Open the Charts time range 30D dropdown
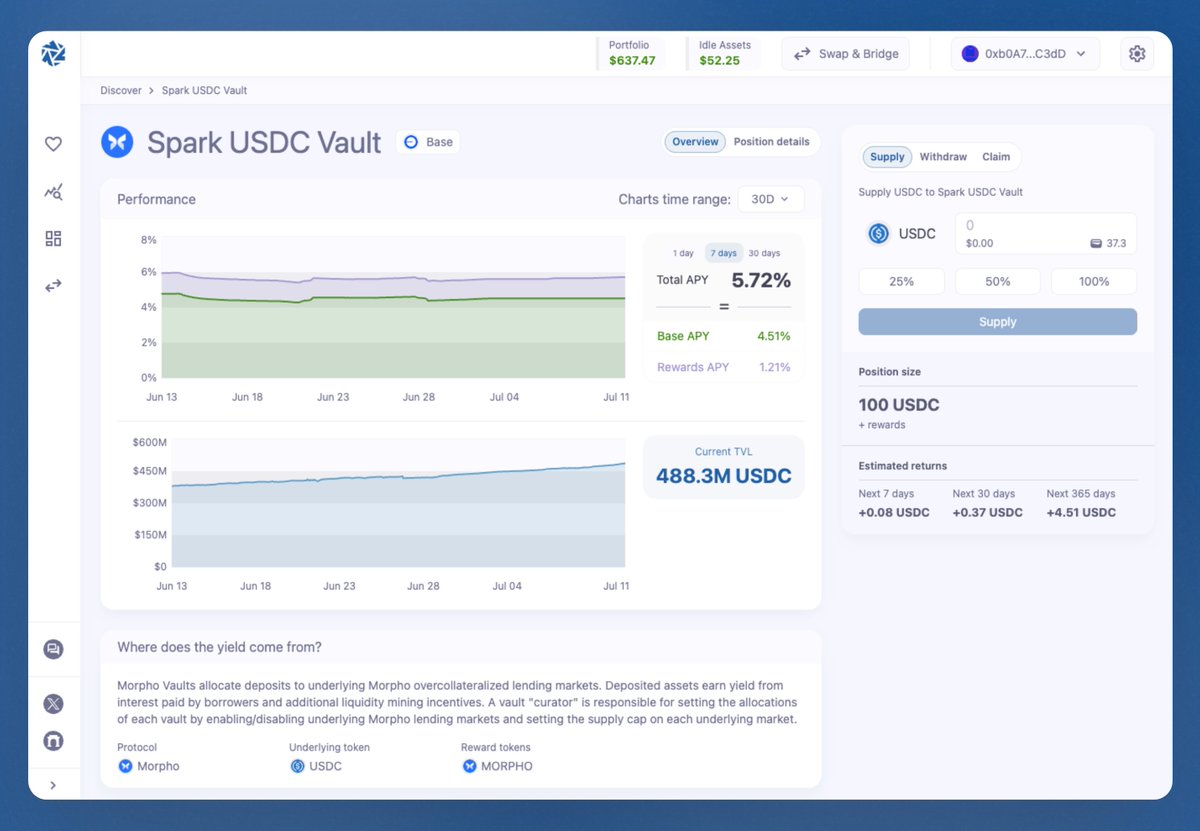 [x=770, y=199]
